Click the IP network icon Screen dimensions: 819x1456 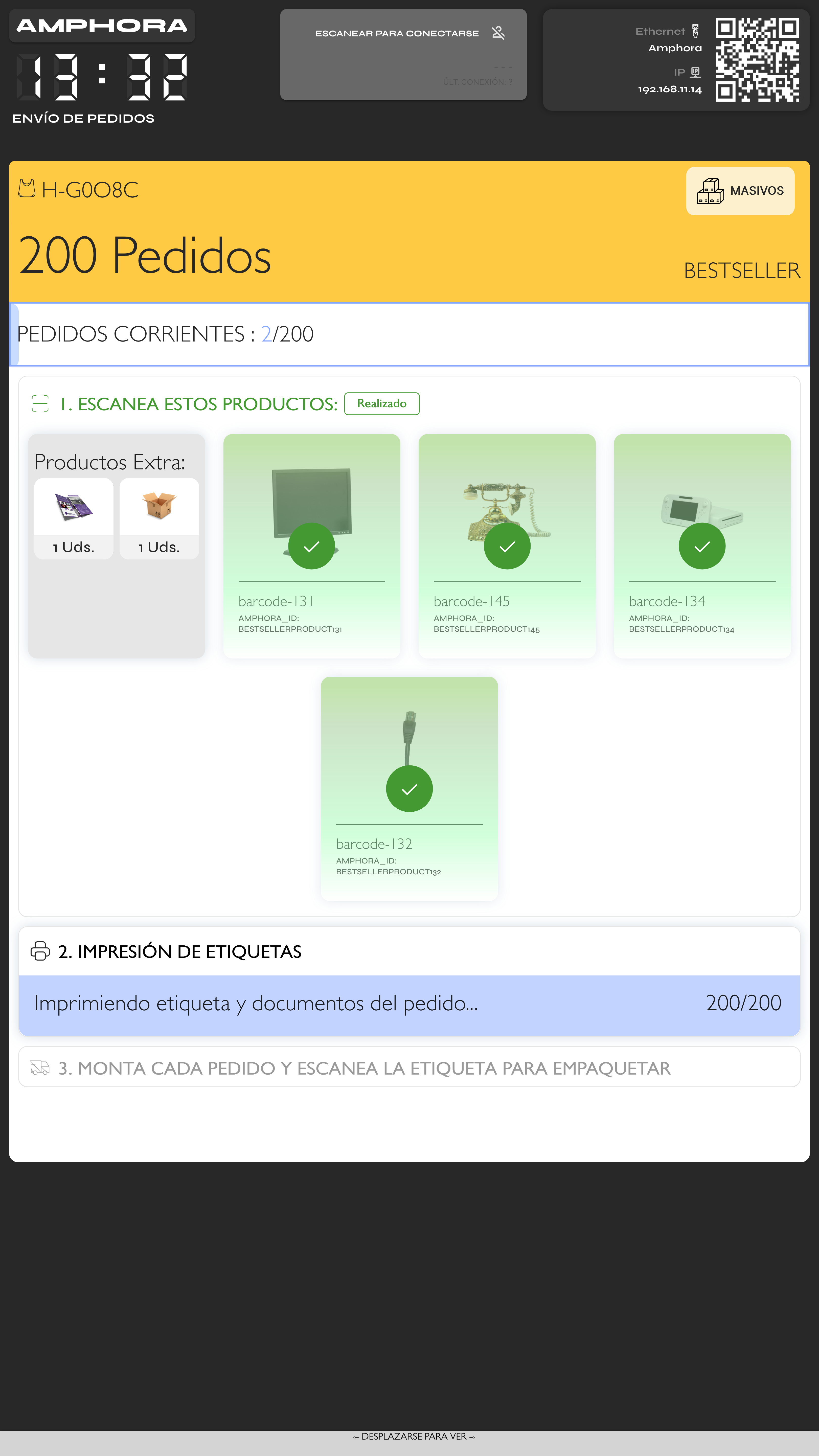click(x=696, y=72)
